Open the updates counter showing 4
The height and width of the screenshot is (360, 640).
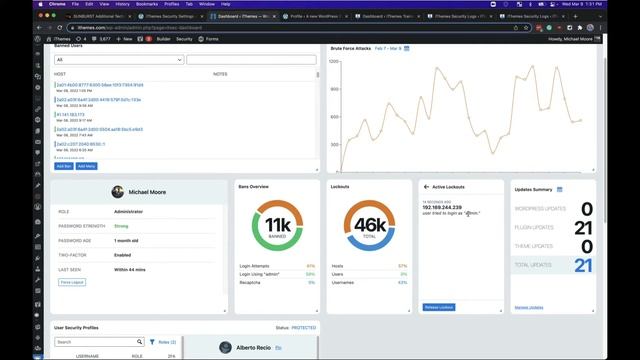coord(81,39)
